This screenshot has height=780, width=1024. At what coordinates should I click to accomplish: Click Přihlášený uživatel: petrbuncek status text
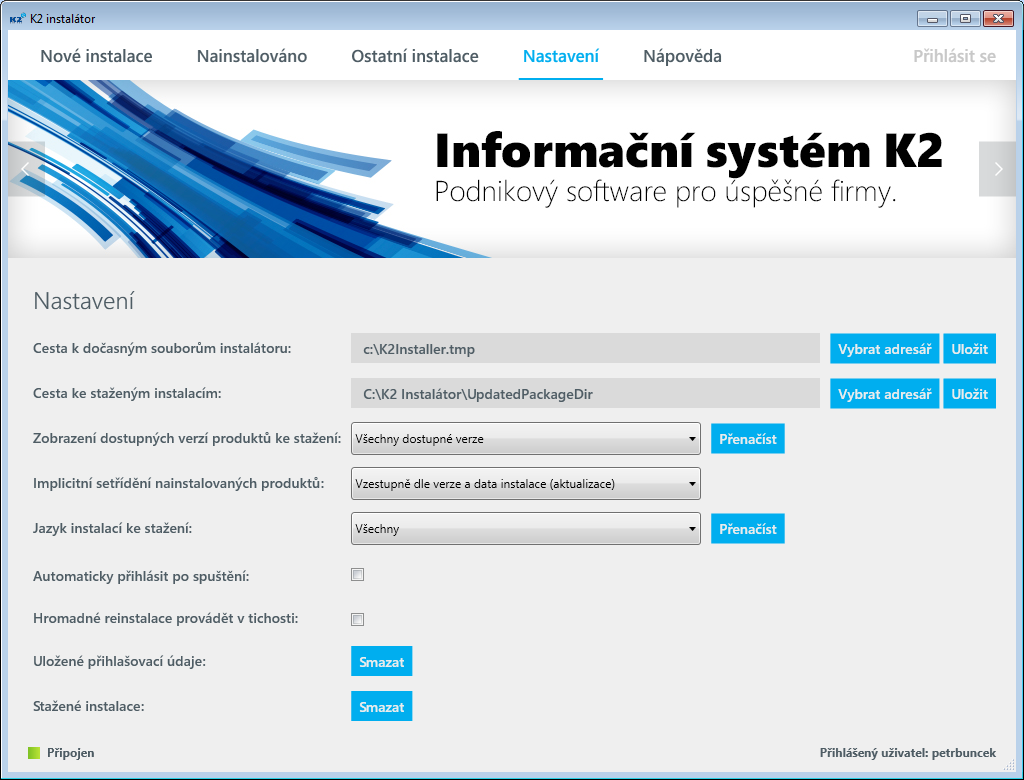[x=908, y=753]
